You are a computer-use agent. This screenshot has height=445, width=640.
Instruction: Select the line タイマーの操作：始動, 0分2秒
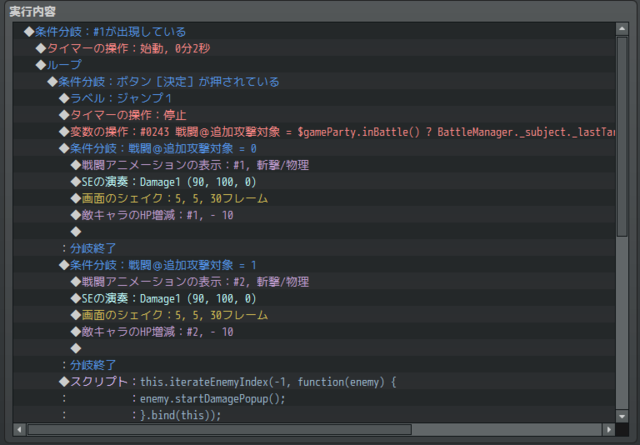point(314,48)
